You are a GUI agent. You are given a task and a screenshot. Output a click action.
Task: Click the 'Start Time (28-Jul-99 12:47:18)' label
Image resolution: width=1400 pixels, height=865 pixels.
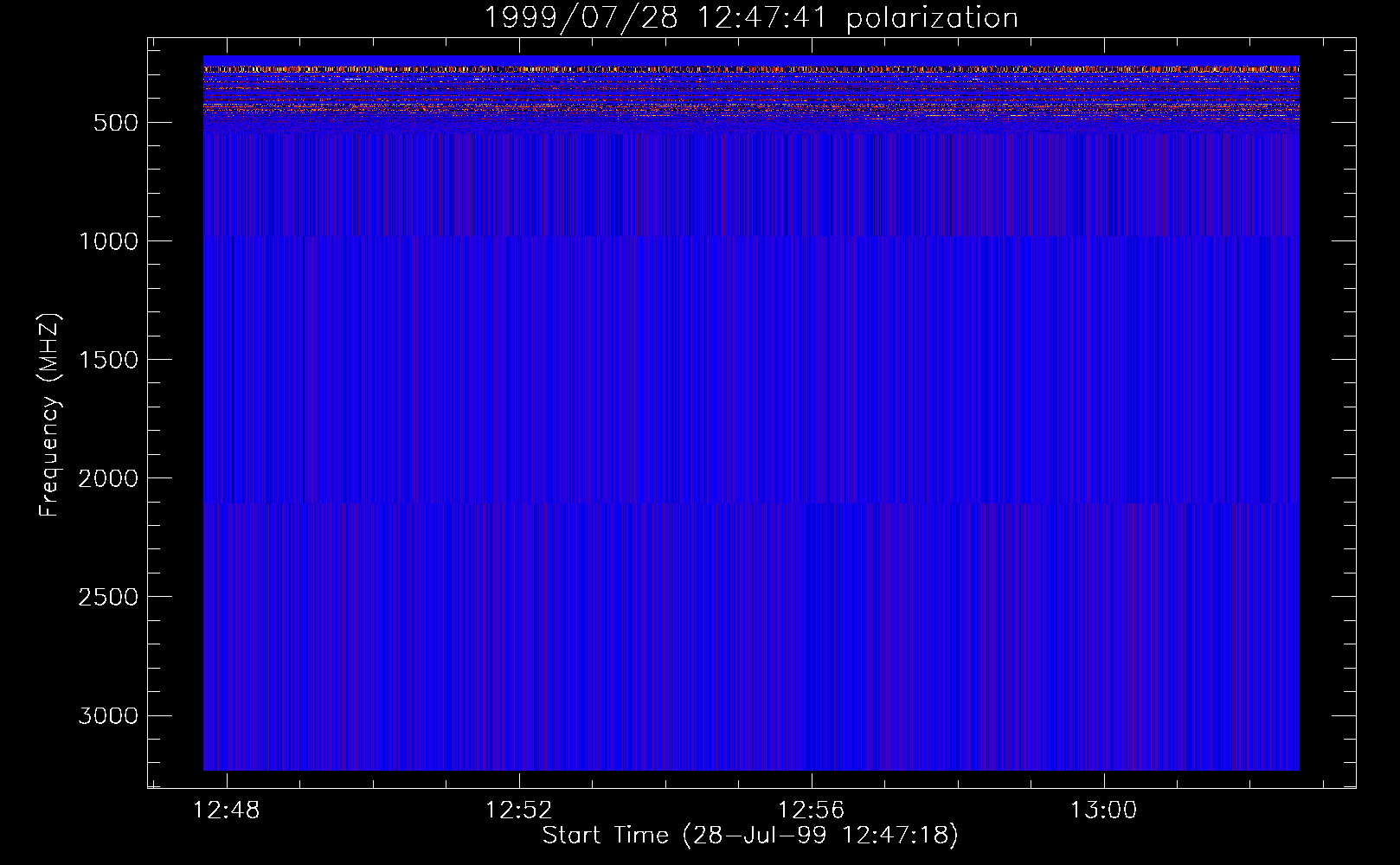click(750, 836)
